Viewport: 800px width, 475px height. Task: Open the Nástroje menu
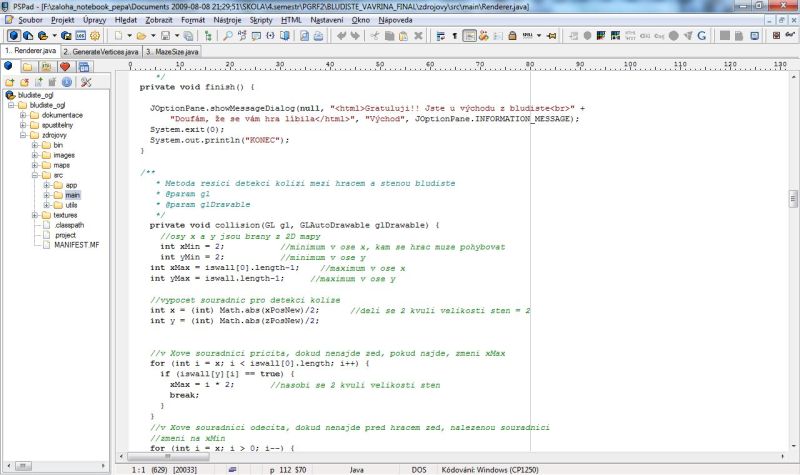point(227,20)
